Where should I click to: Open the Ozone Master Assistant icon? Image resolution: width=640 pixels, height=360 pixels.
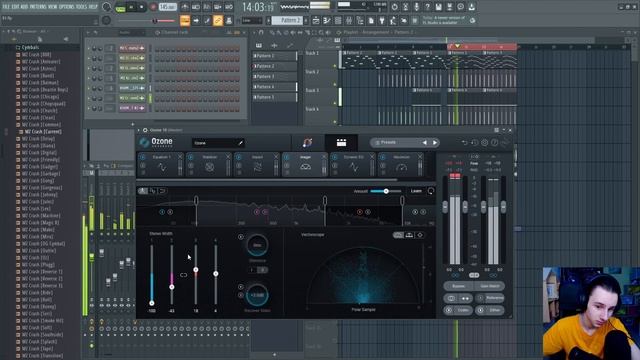coord(308,142)
